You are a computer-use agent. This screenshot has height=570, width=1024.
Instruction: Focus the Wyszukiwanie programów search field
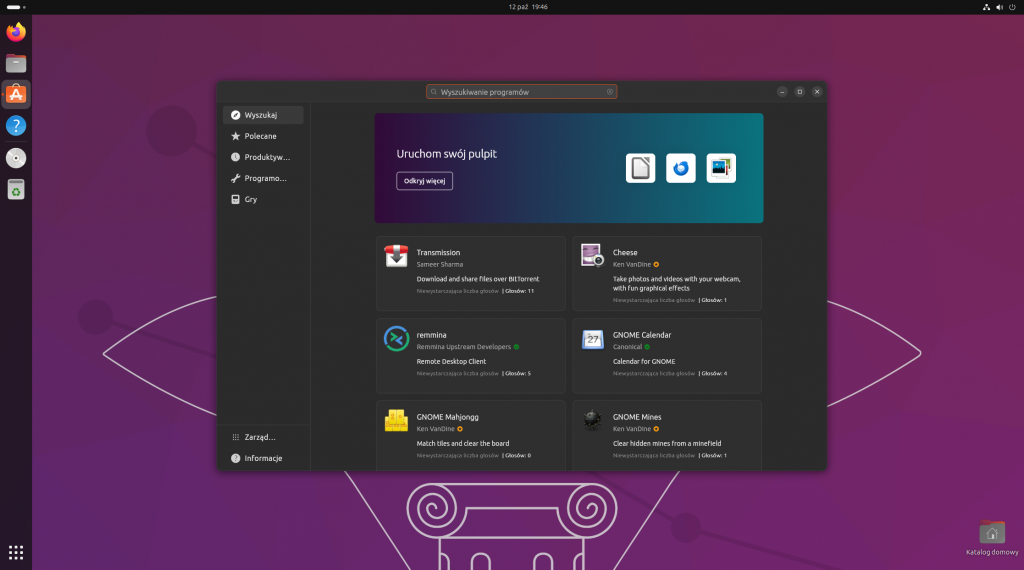[x=522, y=92]
